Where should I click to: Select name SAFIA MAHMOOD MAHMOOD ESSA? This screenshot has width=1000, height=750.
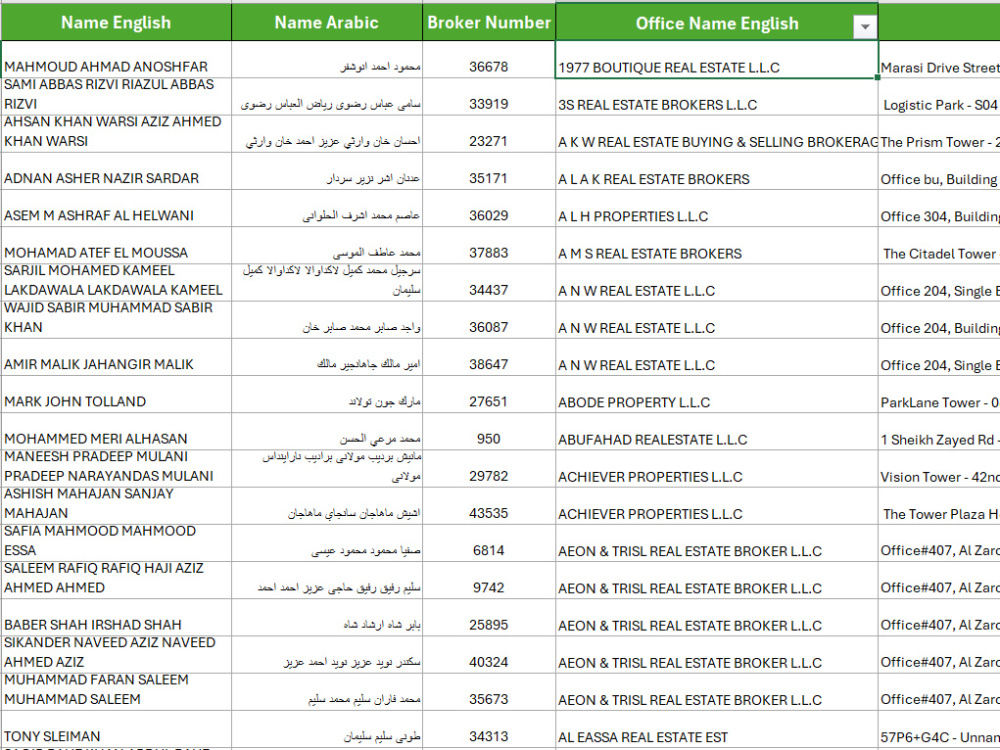116,543
